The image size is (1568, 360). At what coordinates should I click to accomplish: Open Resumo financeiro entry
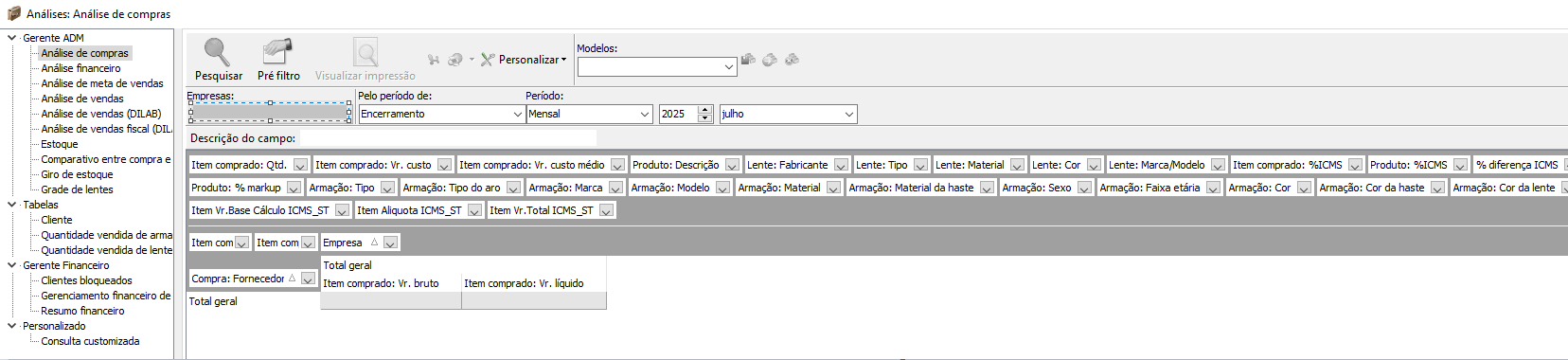pyautogui.click(x=82, y=311)
